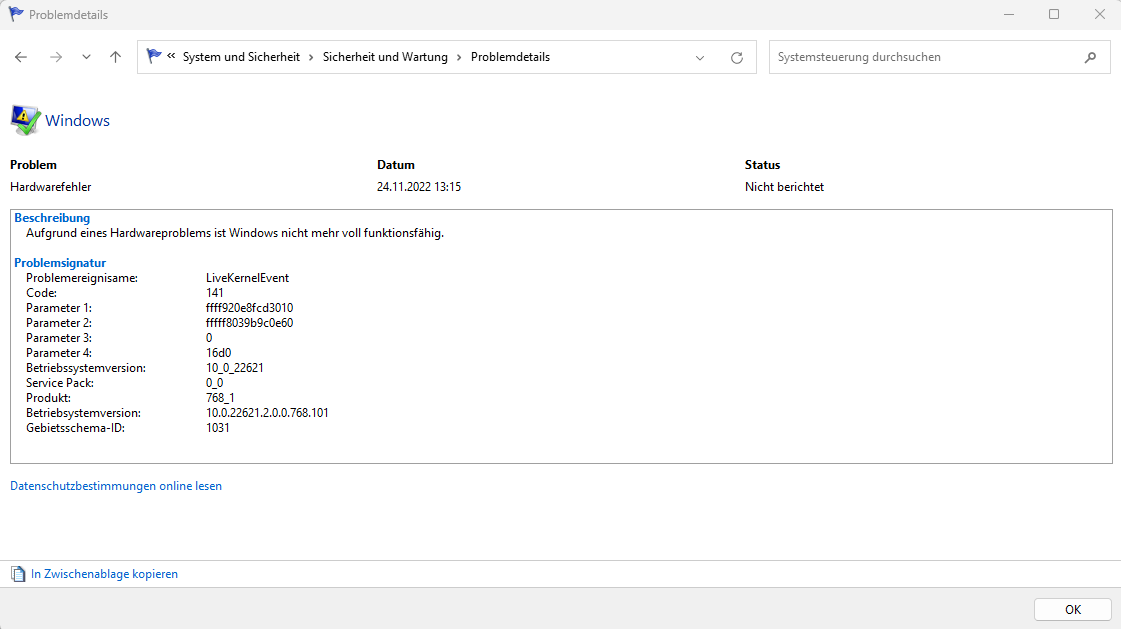Screen dimensions: 1121x629
Task: Open Datenschutzbestimmungen online lesen link
Action: [x=116, y=486]
